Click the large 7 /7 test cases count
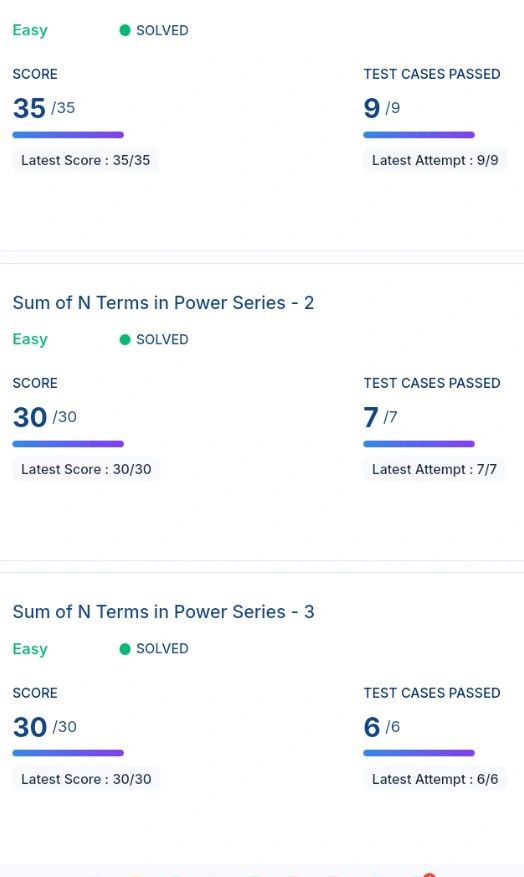The width and height of the screenshot is (524, 877). 380,417
